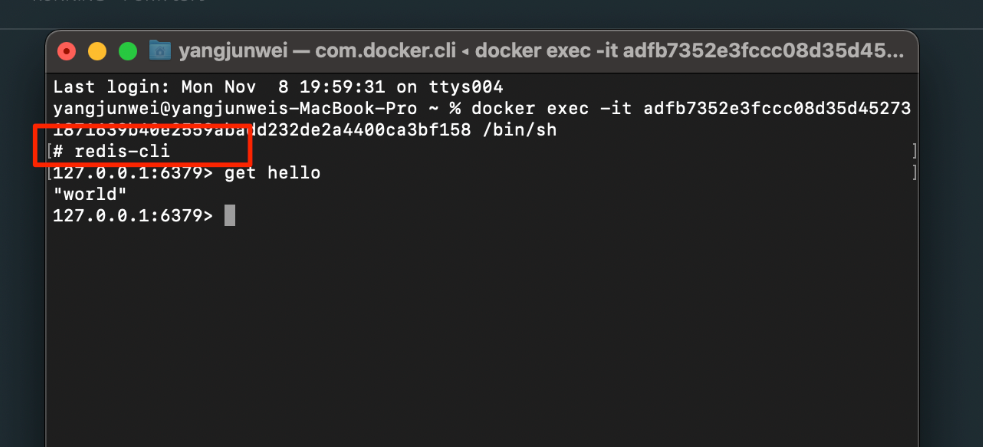Click the folder icon in the title bar
The height and width of the screenshot is (447, 983).
pyautogui.click(x=160, y=50)
